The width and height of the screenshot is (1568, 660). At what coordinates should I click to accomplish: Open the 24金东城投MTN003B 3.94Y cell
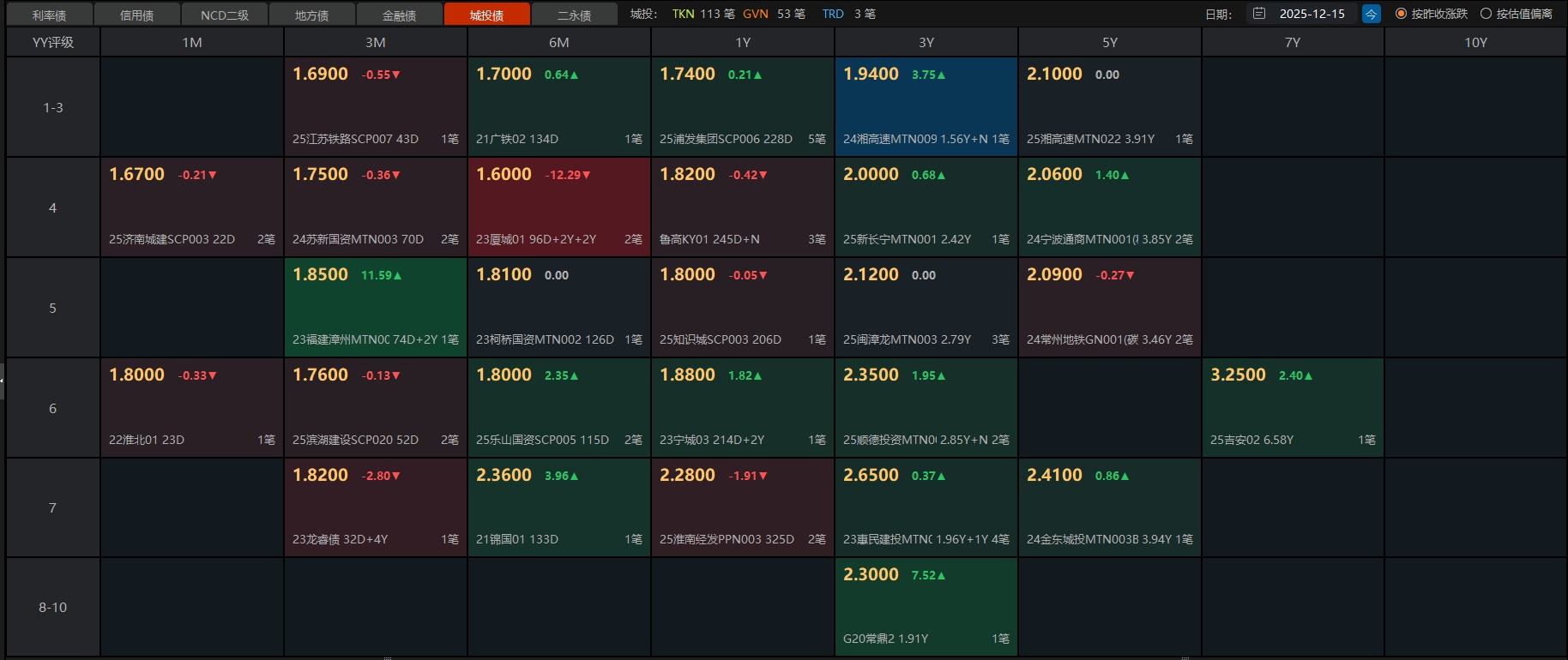pos(1110,507)
